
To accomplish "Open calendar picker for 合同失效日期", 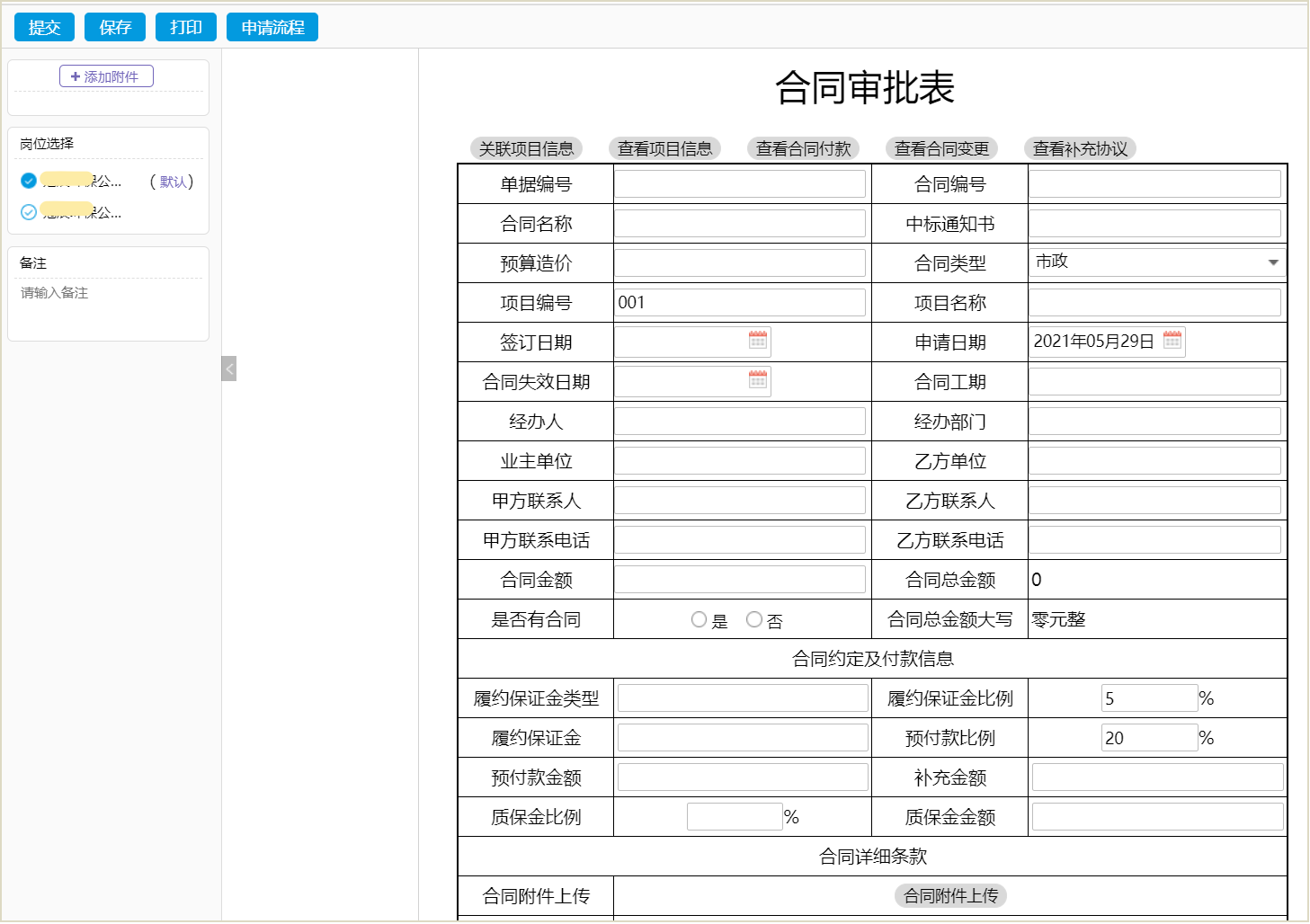I will click(x=757, y=379).
